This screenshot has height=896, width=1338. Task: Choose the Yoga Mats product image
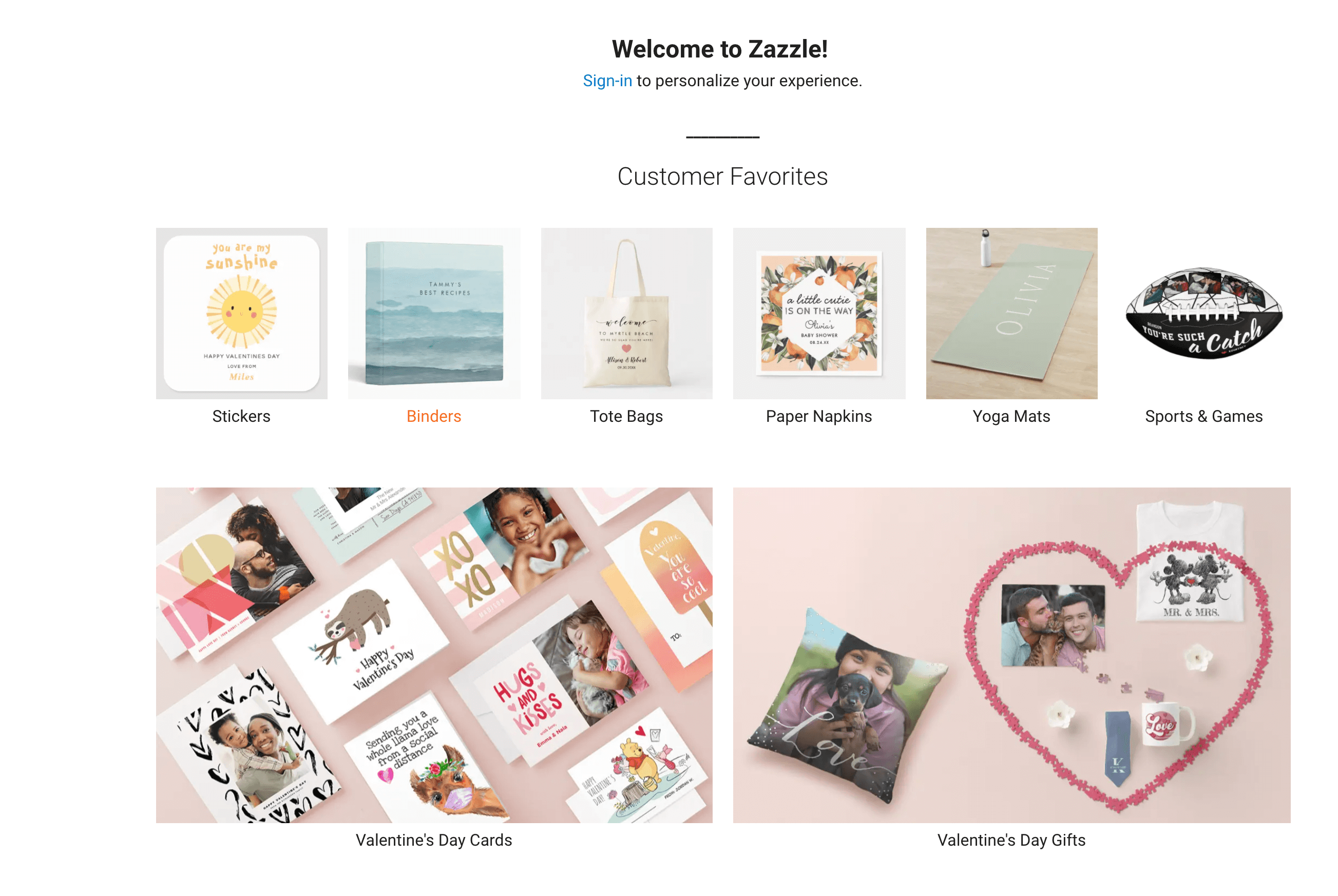click(1011, 313)
